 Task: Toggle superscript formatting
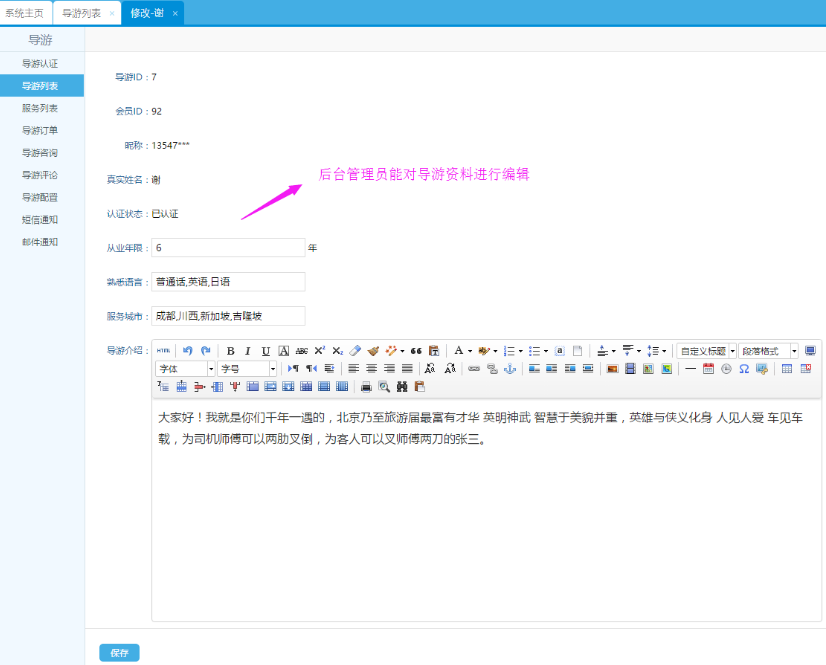tap(319, 351)
